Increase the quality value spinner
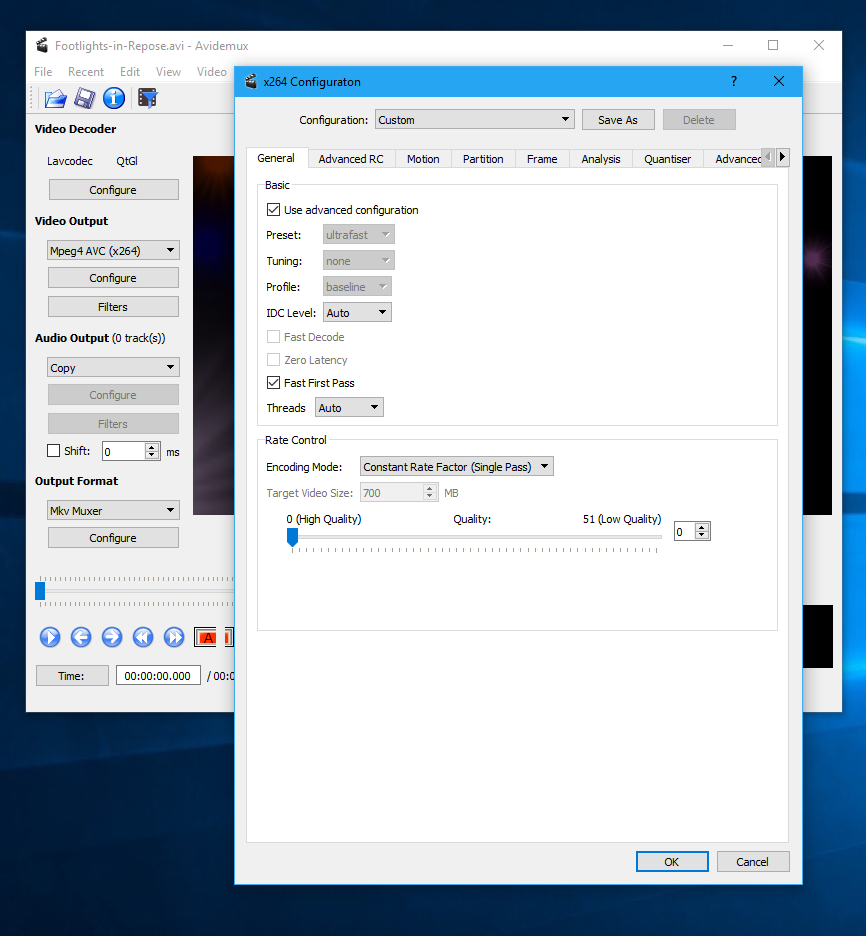This screenshot has width=866, height=936. (702, 526)
